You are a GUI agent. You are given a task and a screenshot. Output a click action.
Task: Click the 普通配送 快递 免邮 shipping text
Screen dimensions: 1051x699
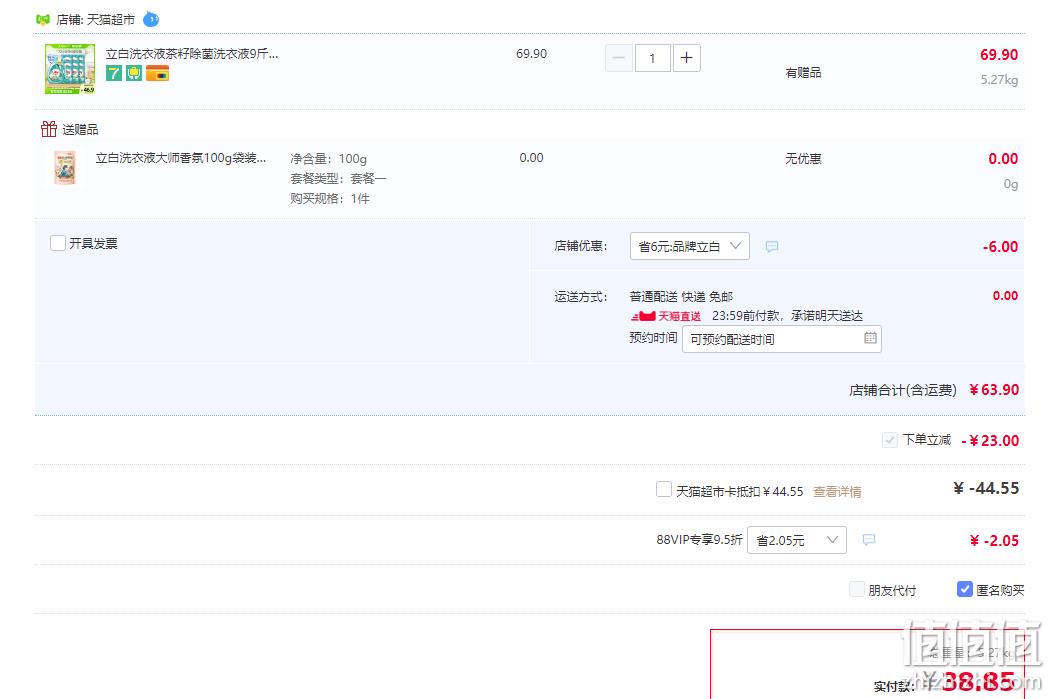pyautogui.click(x=681, y=296)
